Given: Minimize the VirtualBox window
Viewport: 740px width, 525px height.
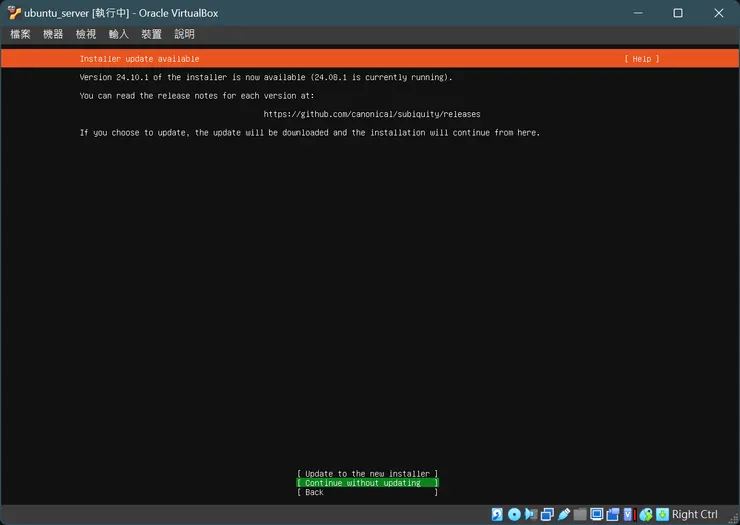Looking at the screenshot, I should [x=638, y=13].
